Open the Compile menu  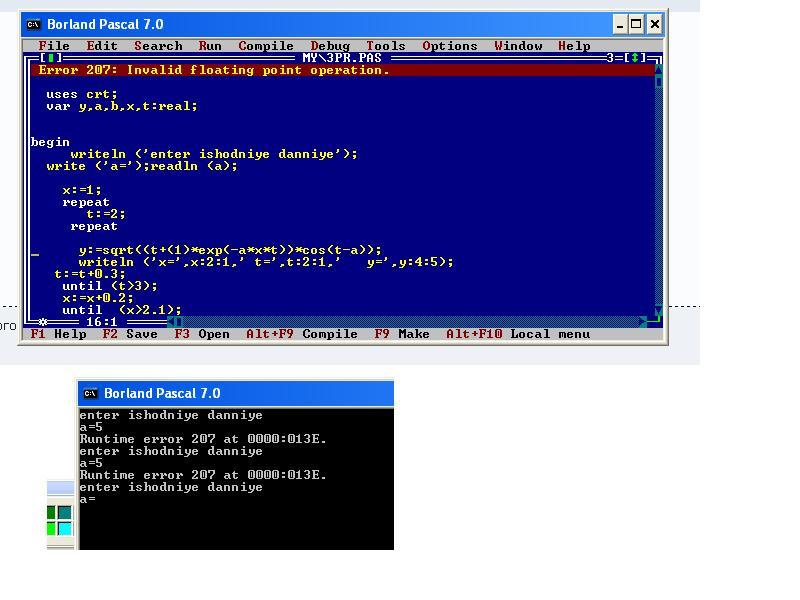click(266, 46)
